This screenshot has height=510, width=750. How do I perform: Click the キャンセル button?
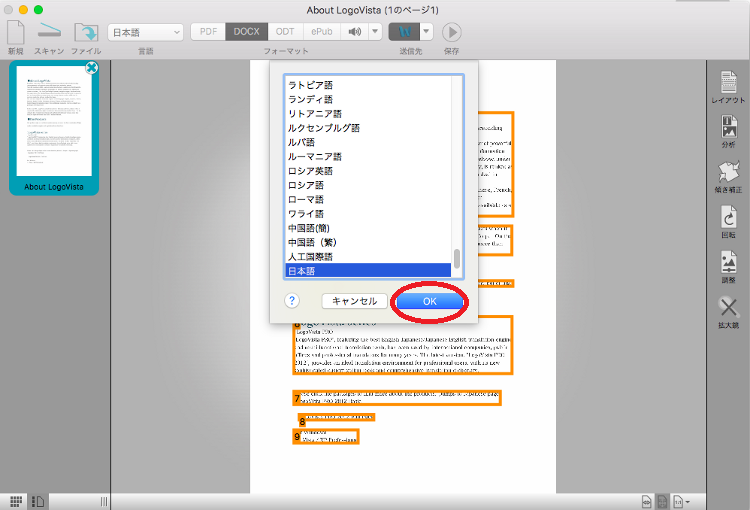coord(354,301)
